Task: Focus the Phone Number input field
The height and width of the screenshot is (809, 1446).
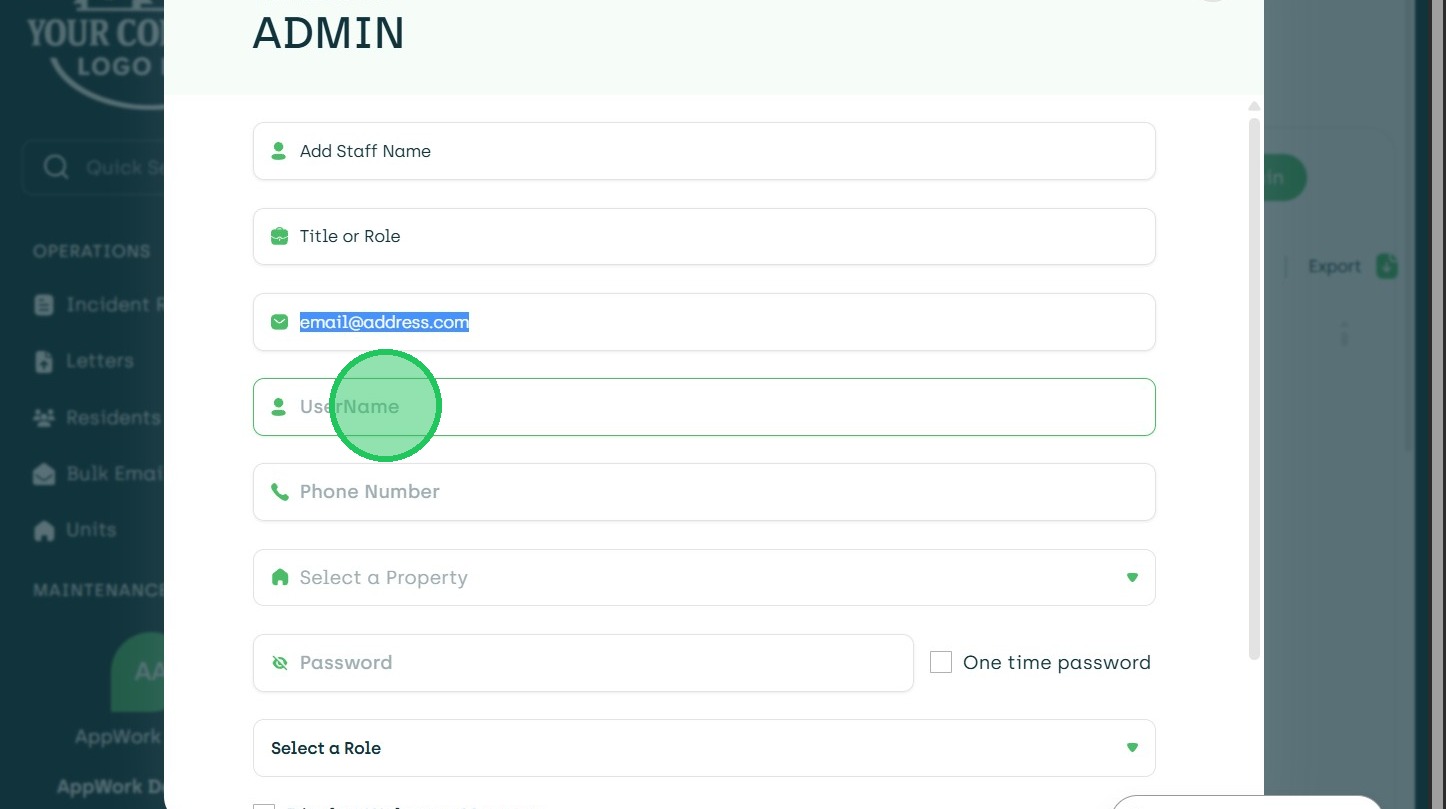Action: (x=704, y=492)
